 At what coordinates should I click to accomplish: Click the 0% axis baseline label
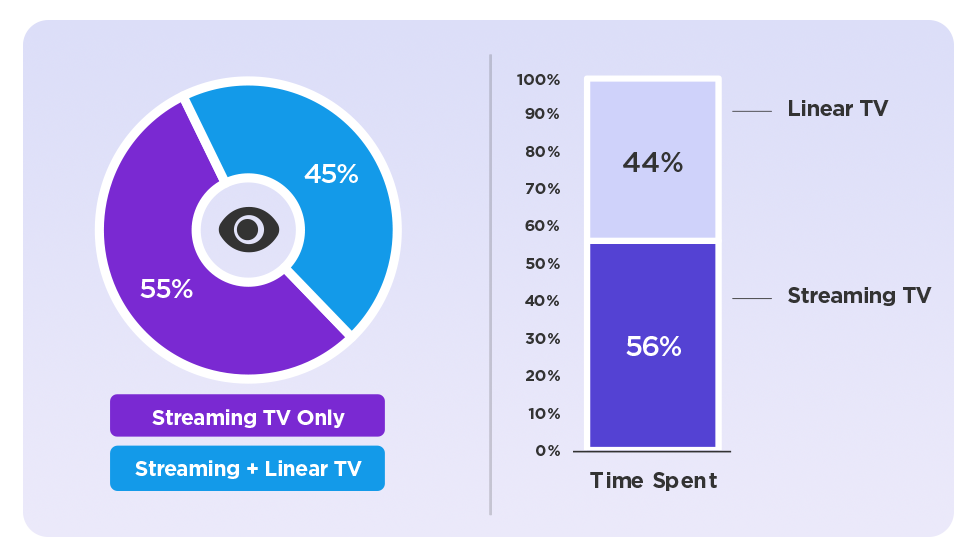click(x=547, y=451)
